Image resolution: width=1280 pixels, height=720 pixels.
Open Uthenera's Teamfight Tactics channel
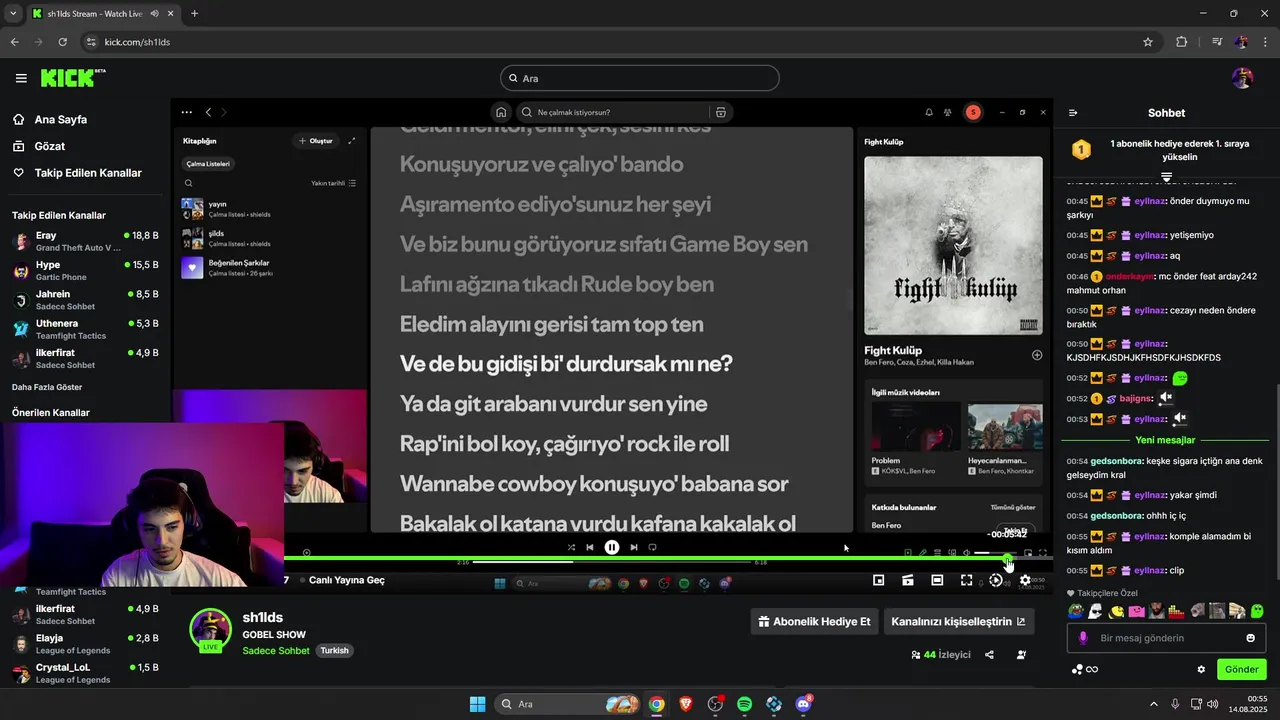(85, 329)
